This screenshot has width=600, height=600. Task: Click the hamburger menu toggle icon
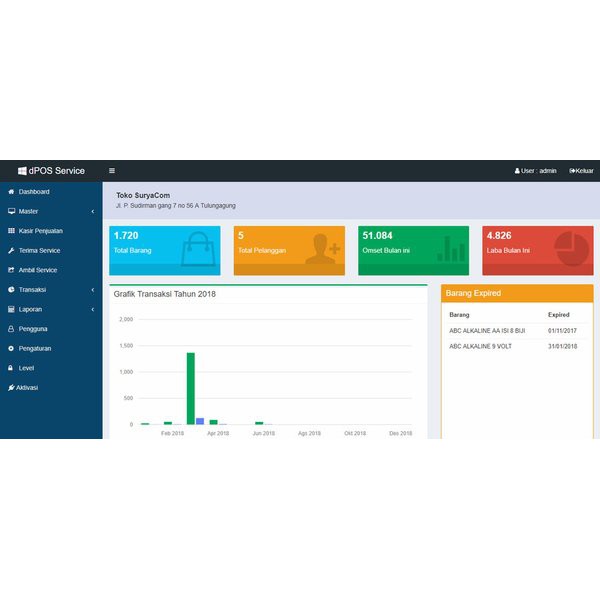[x=112, y=171]
